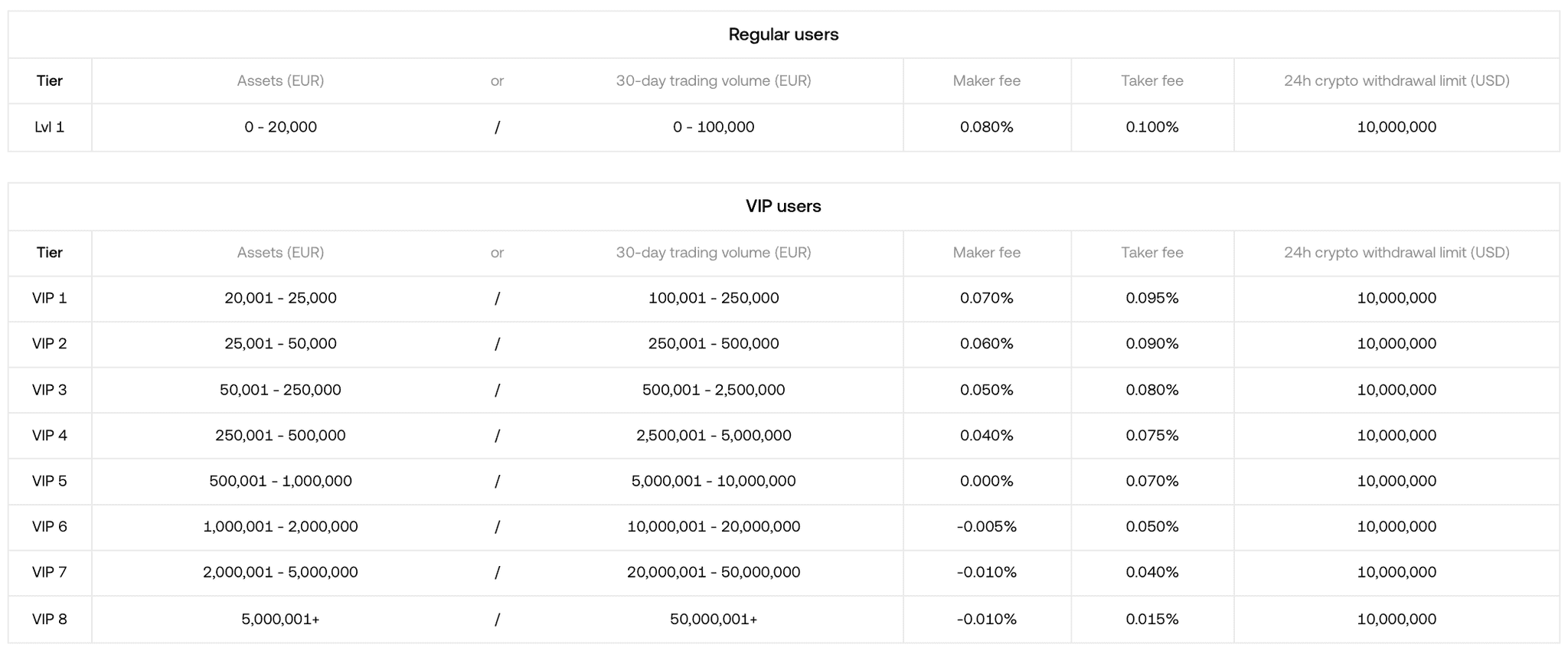Click VIP 5 maker fee 0.000%
This screenshot has height=651, width=1568.
[986, 481]
